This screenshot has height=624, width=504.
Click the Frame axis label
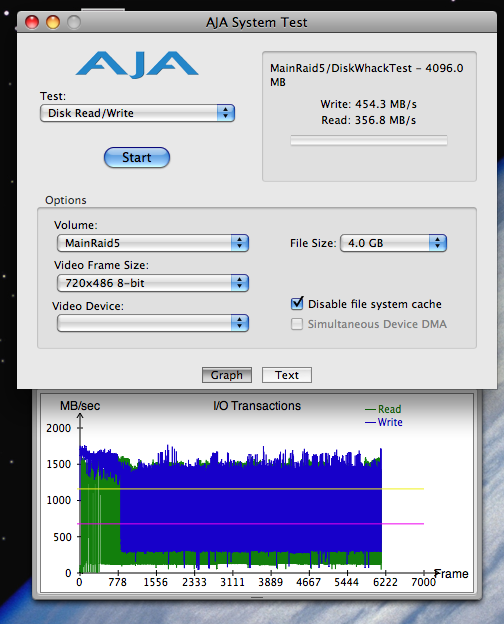coord(451,574)
